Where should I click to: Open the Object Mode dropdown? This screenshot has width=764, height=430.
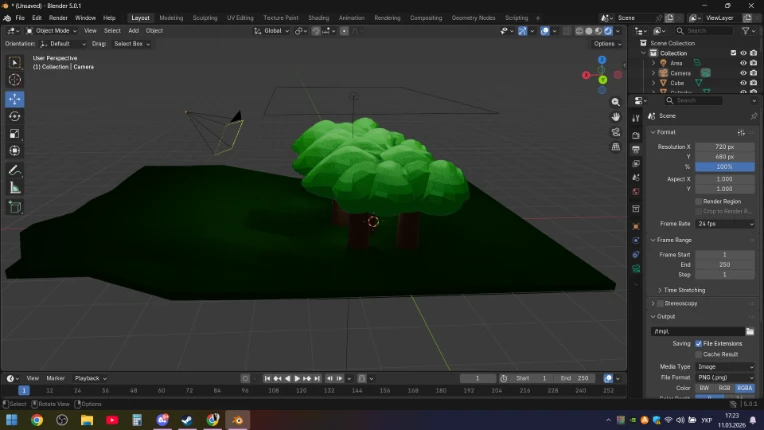(x=51, y=31)
